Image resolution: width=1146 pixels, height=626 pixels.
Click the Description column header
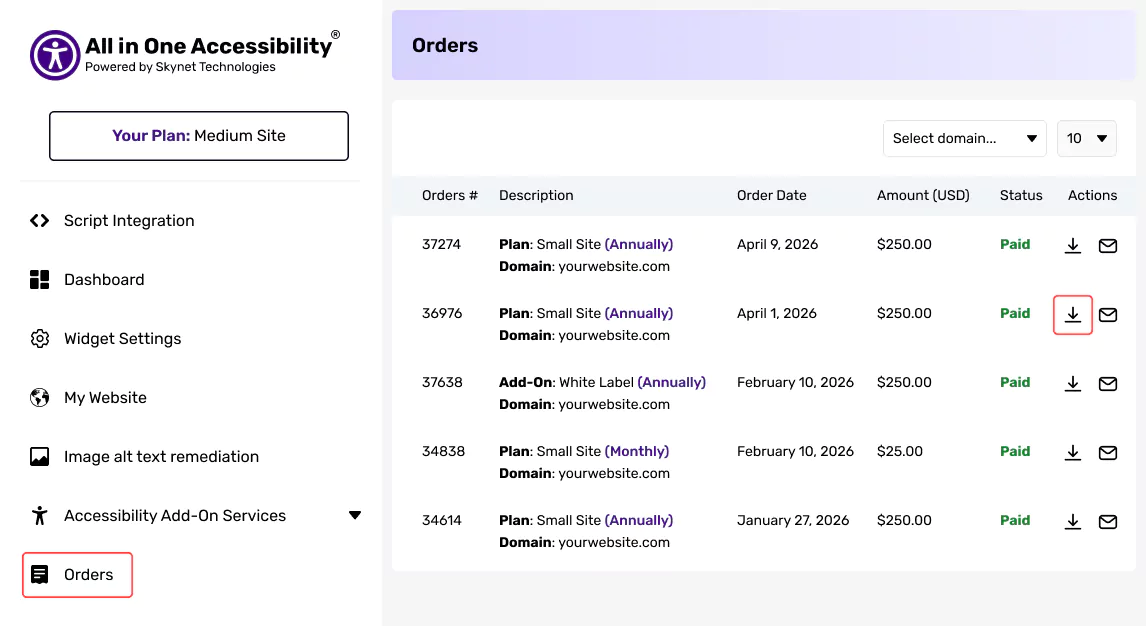[x=536, y=195]
